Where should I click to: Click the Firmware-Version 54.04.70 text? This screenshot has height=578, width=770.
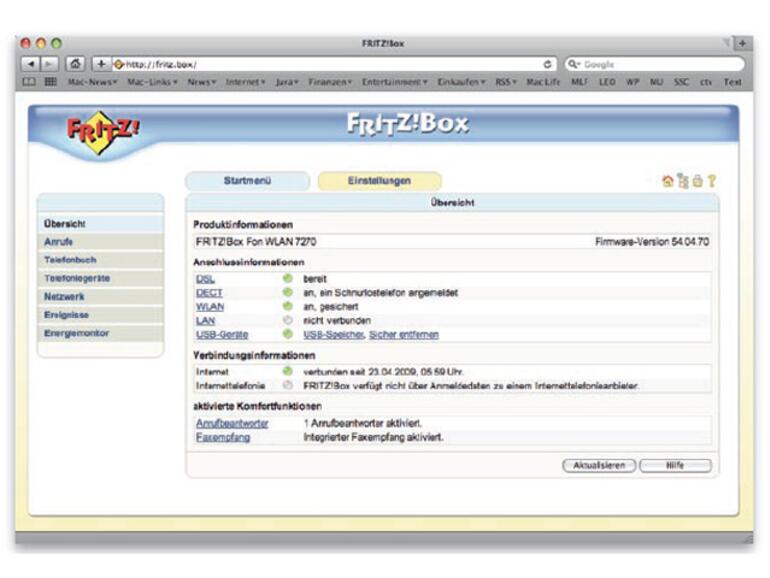point(652,242)
